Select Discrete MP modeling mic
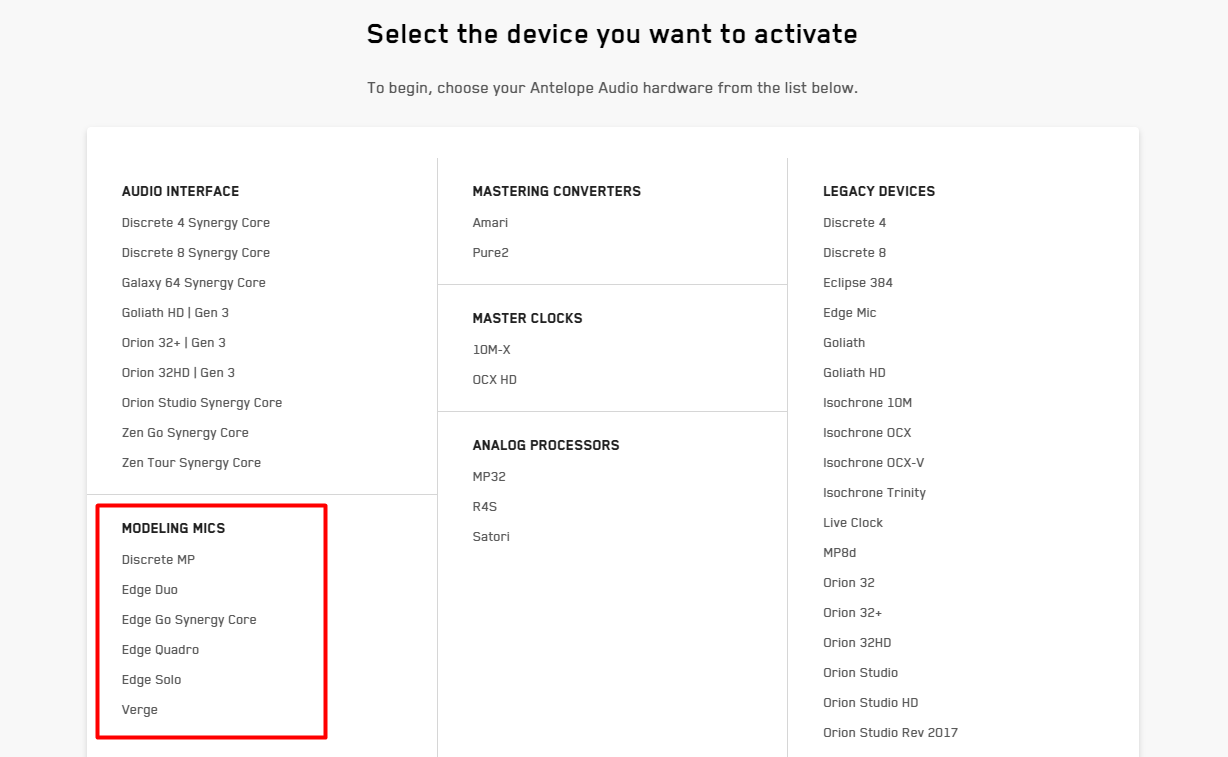The width and height of the screenshot is (1228, 757). coord(158,560)
